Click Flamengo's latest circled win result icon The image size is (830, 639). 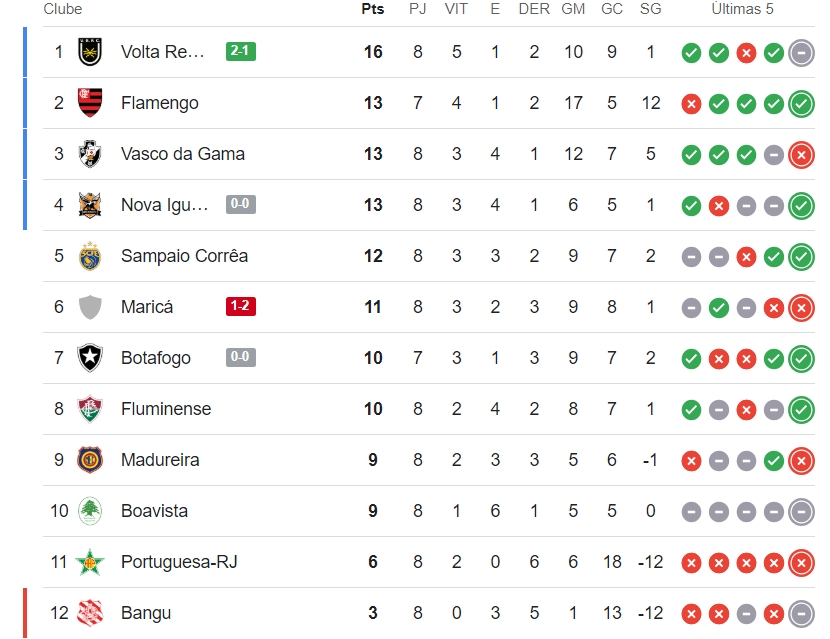[x=801, y=104]
